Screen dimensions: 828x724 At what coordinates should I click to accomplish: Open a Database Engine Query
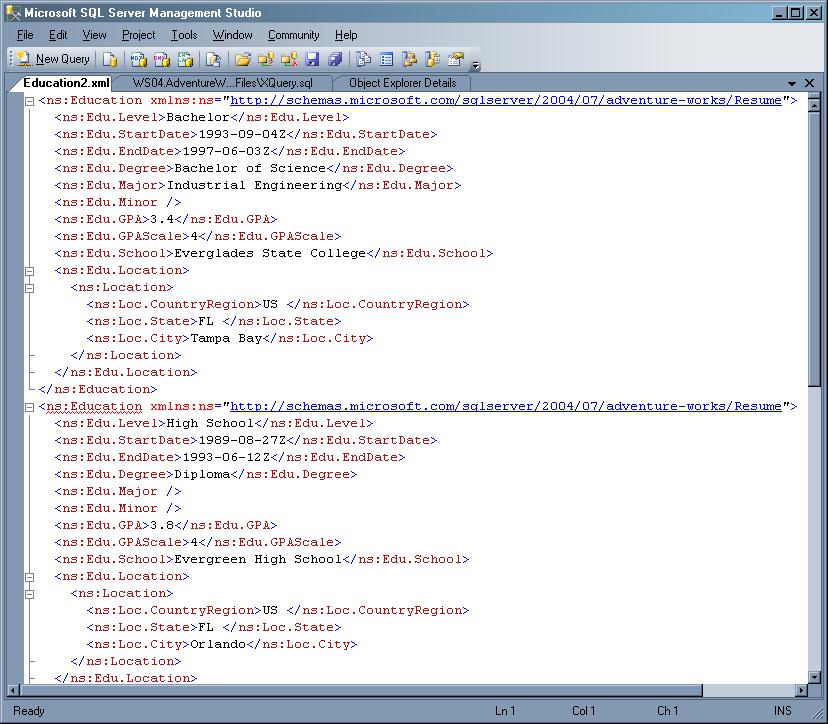(110, 59)
